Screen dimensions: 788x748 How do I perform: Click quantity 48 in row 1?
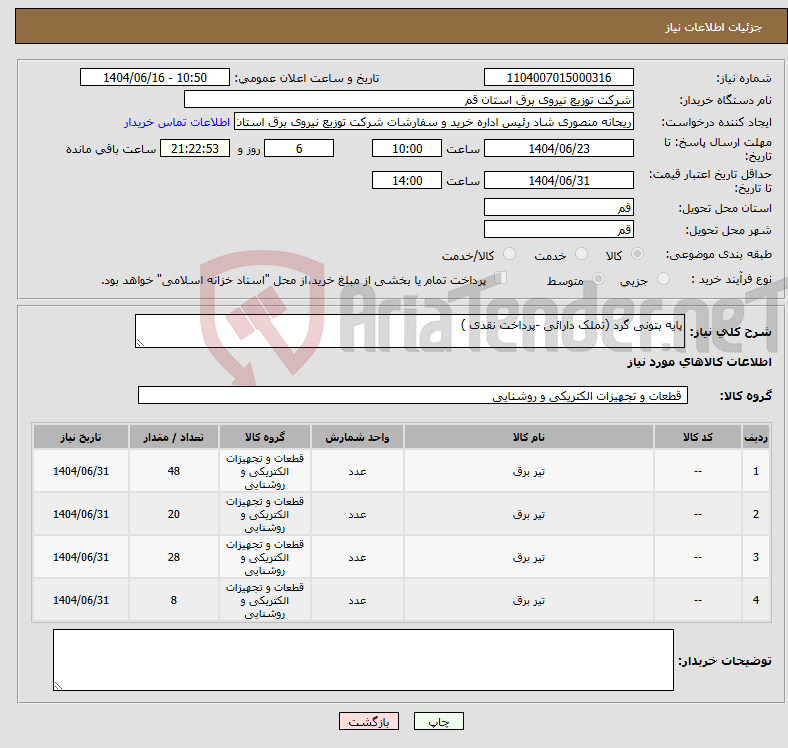point(173,471)
